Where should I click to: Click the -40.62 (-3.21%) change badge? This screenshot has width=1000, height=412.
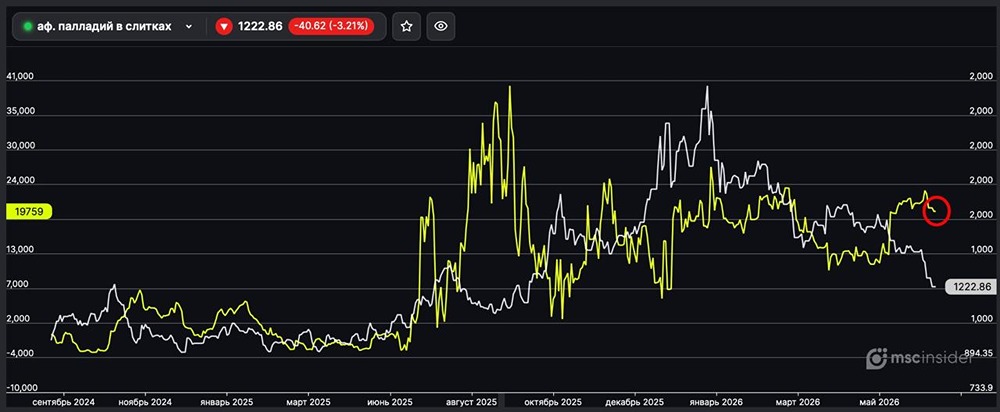pos(330,26)
